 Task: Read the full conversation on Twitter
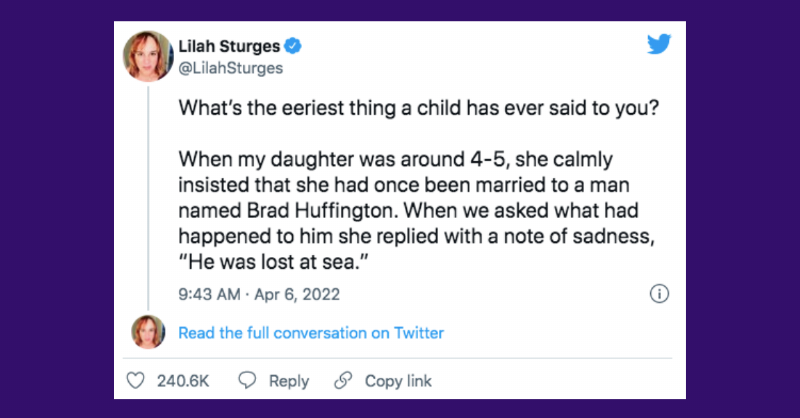tap(310, 333)
